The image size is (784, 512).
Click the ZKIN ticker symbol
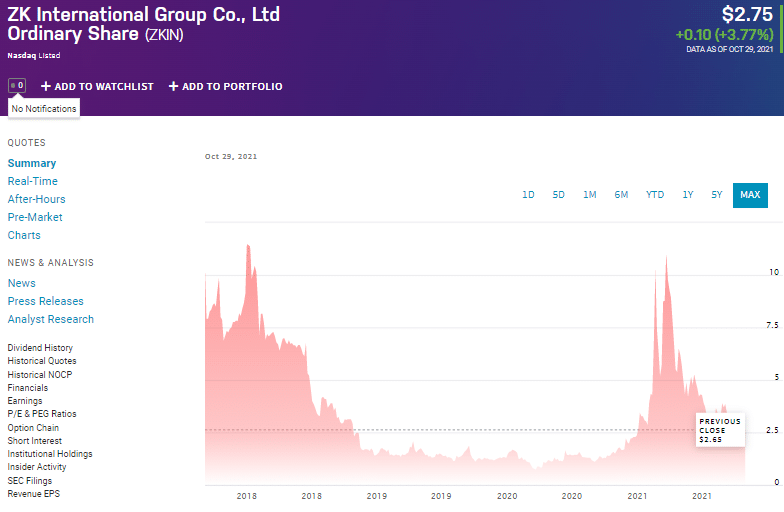(164, 34)
